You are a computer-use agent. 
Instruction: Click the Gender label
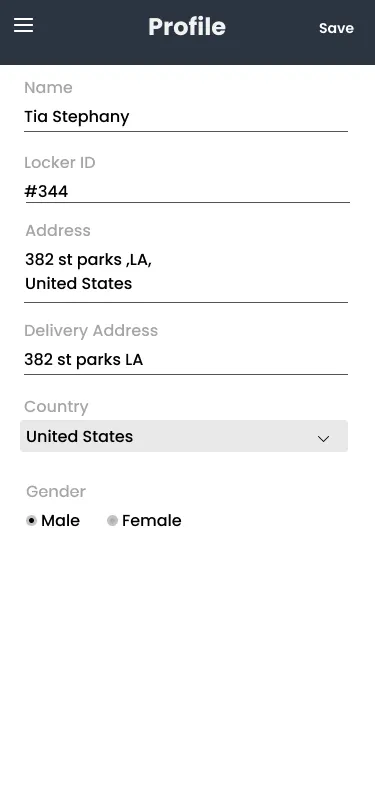(x=56, y=491)
